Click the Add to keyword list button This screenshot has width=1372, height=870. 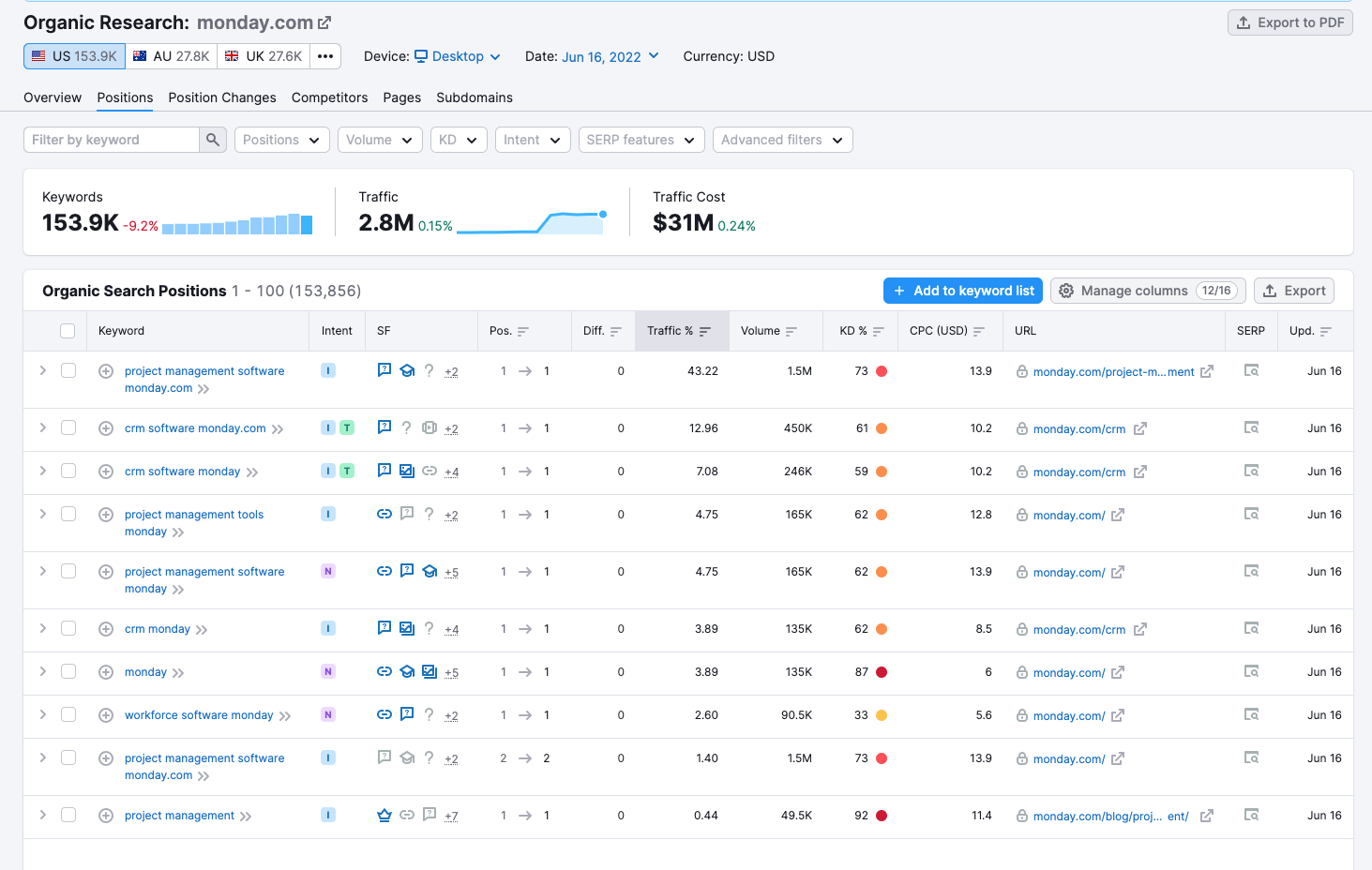click(x=962, y=291)
